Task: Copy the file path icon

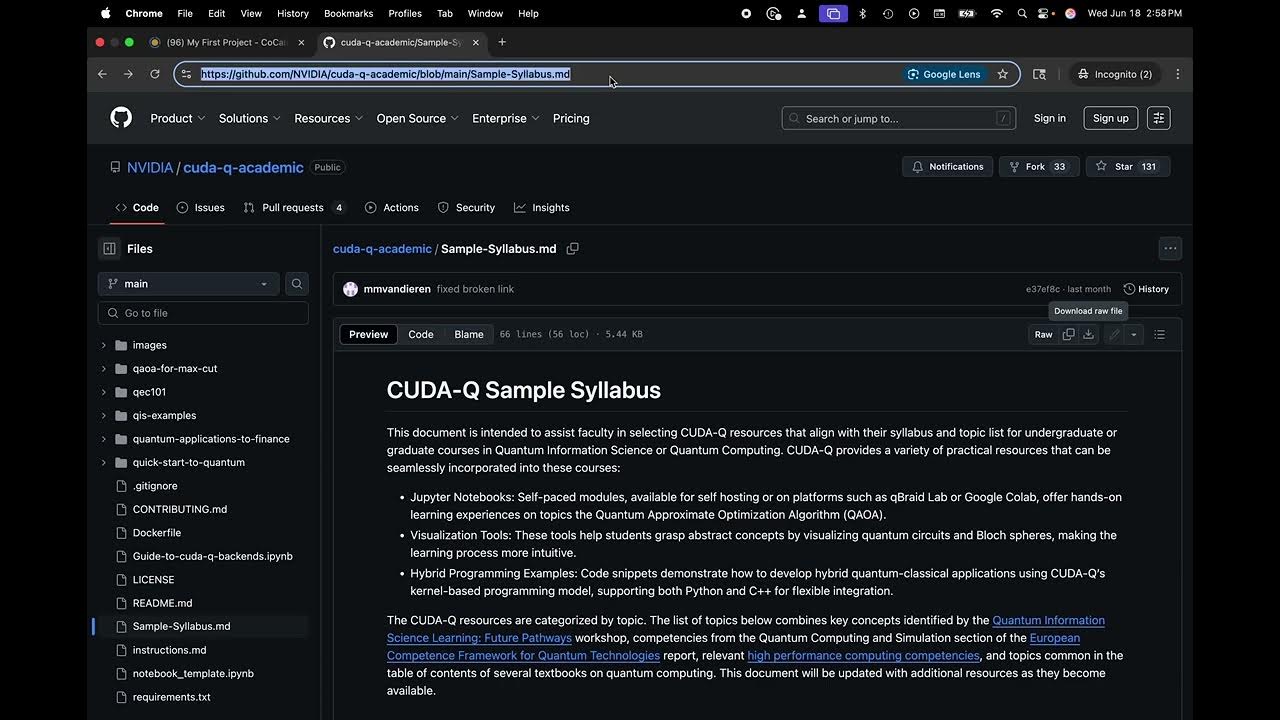Action: (573, 249)
